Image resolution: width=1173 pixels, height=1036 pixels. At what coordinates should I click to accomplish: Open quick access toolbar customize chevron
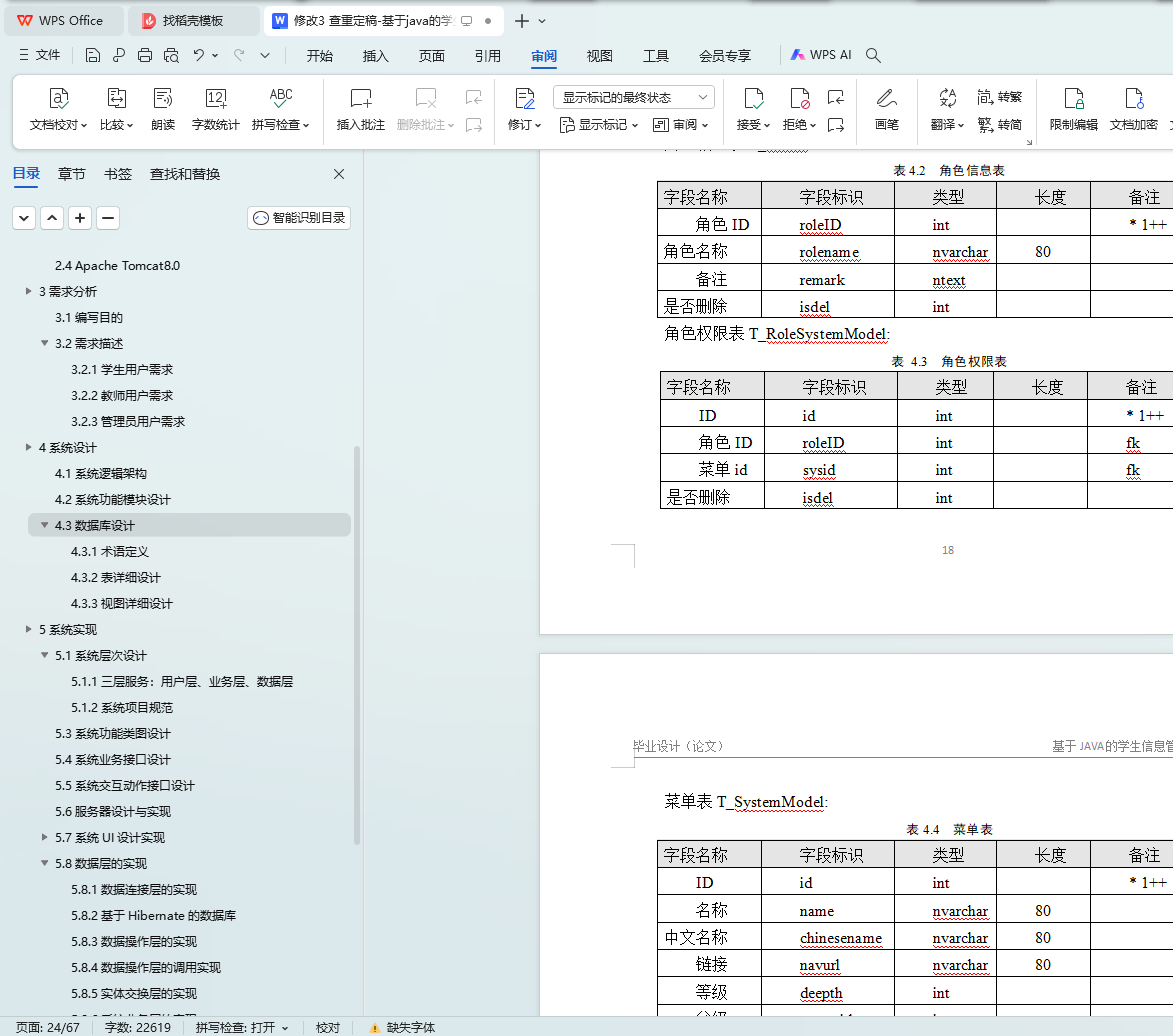pos(265,55)
